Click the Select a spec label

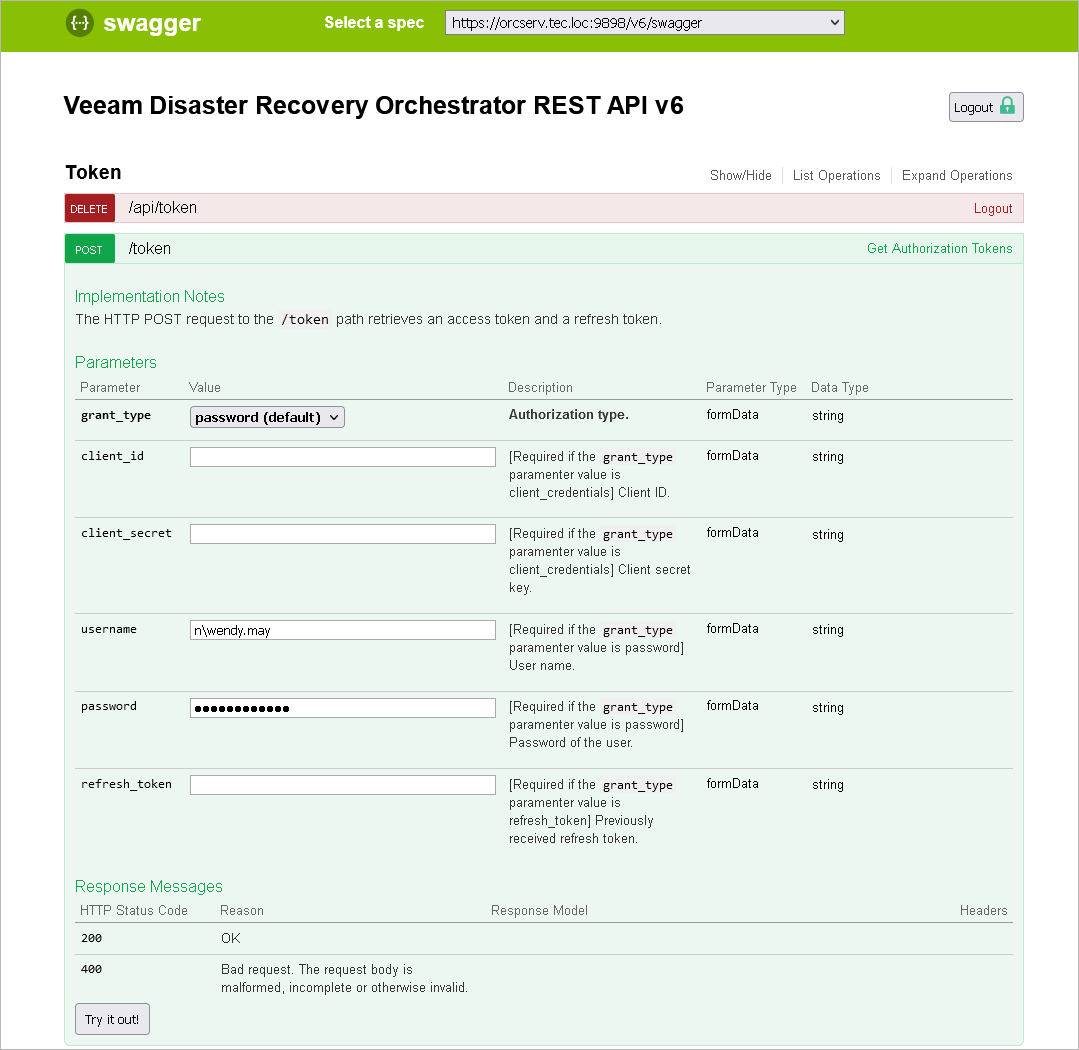[374, 23]
